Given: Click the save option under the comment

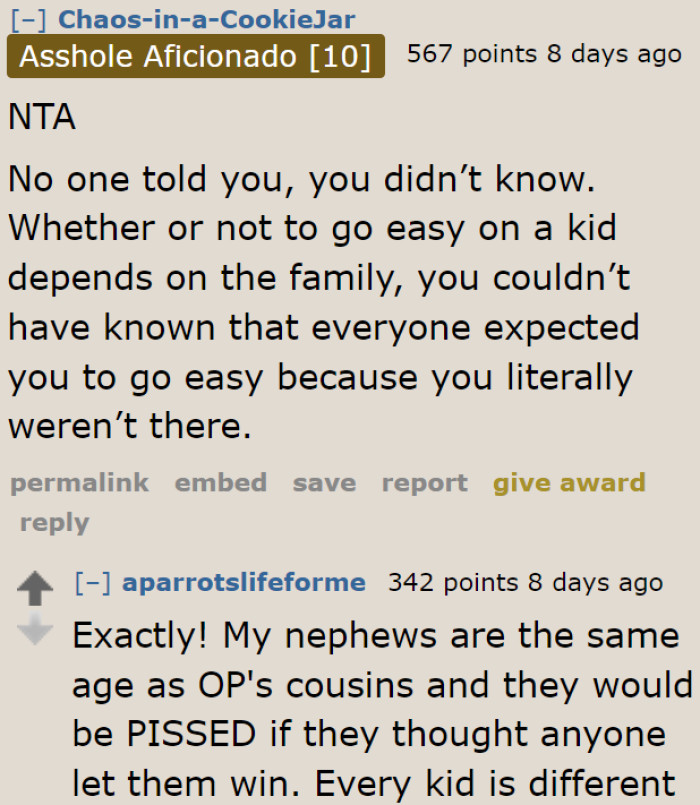Looking at the screenshot, I should click(x=323, y=483).
